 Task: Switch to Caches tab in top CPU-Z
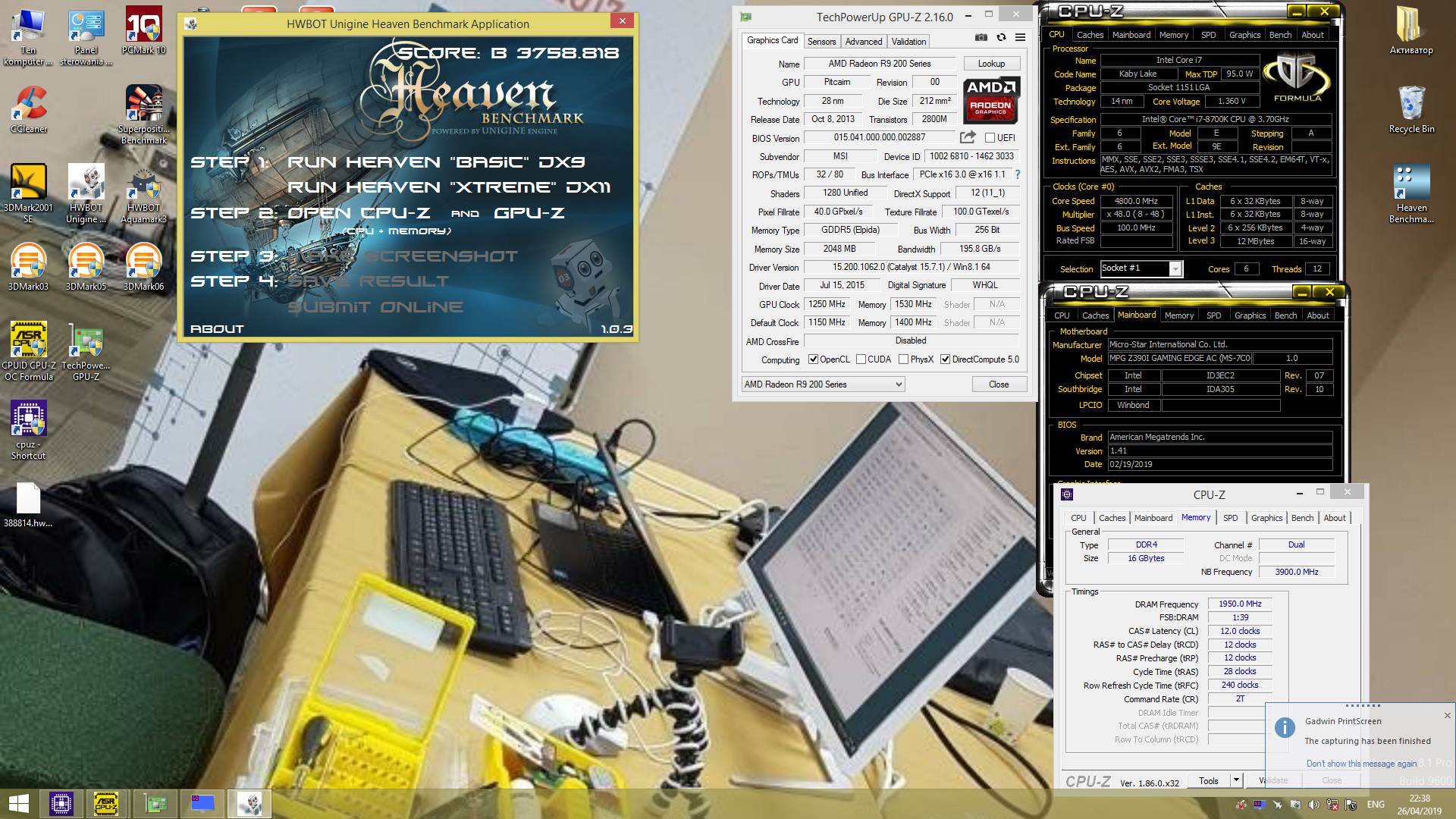click(x=1090, y=35)
